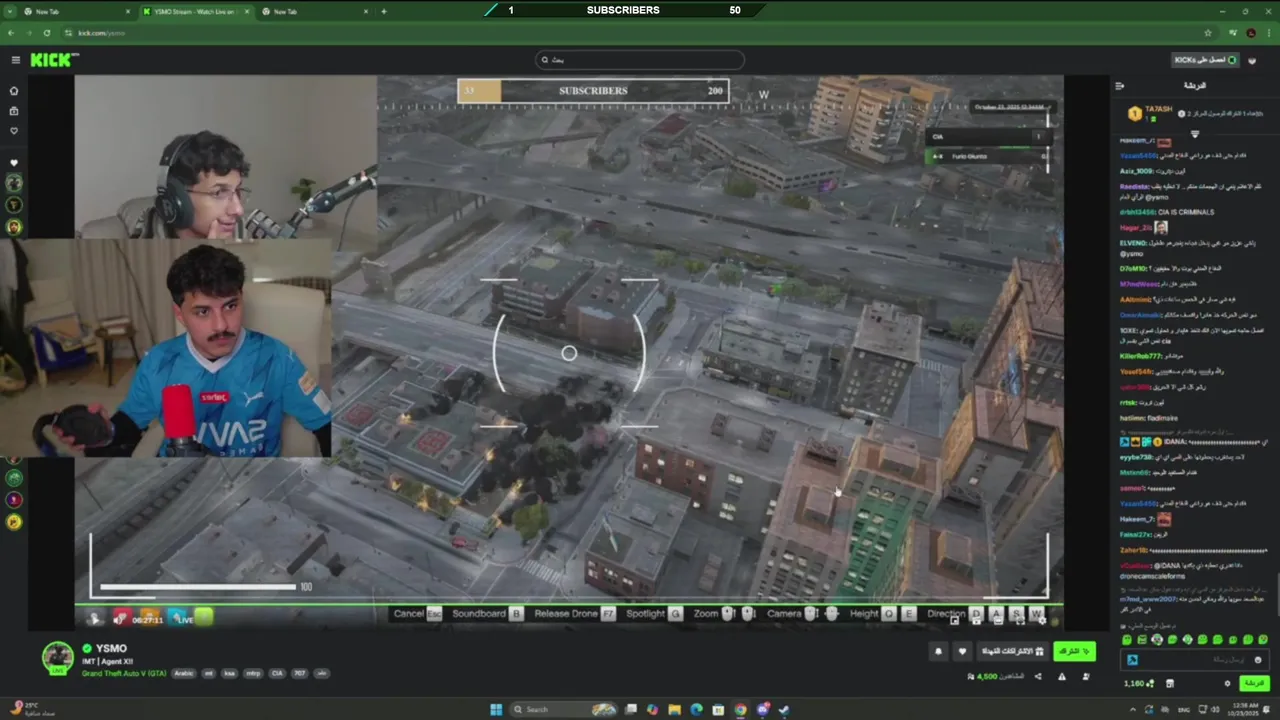Select the mtrp stream tag
Image resolution: width=1280 pixels, height=720 pixels.
253,673
